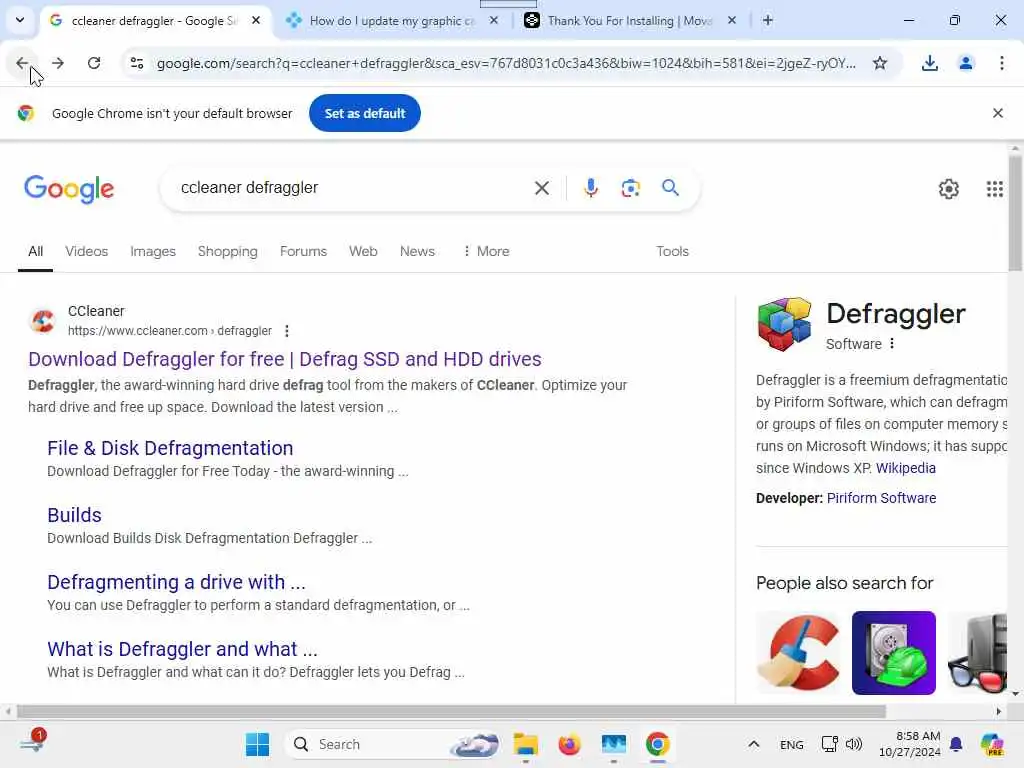
Task: Open the Google apps grid
Action: [994, 189]
